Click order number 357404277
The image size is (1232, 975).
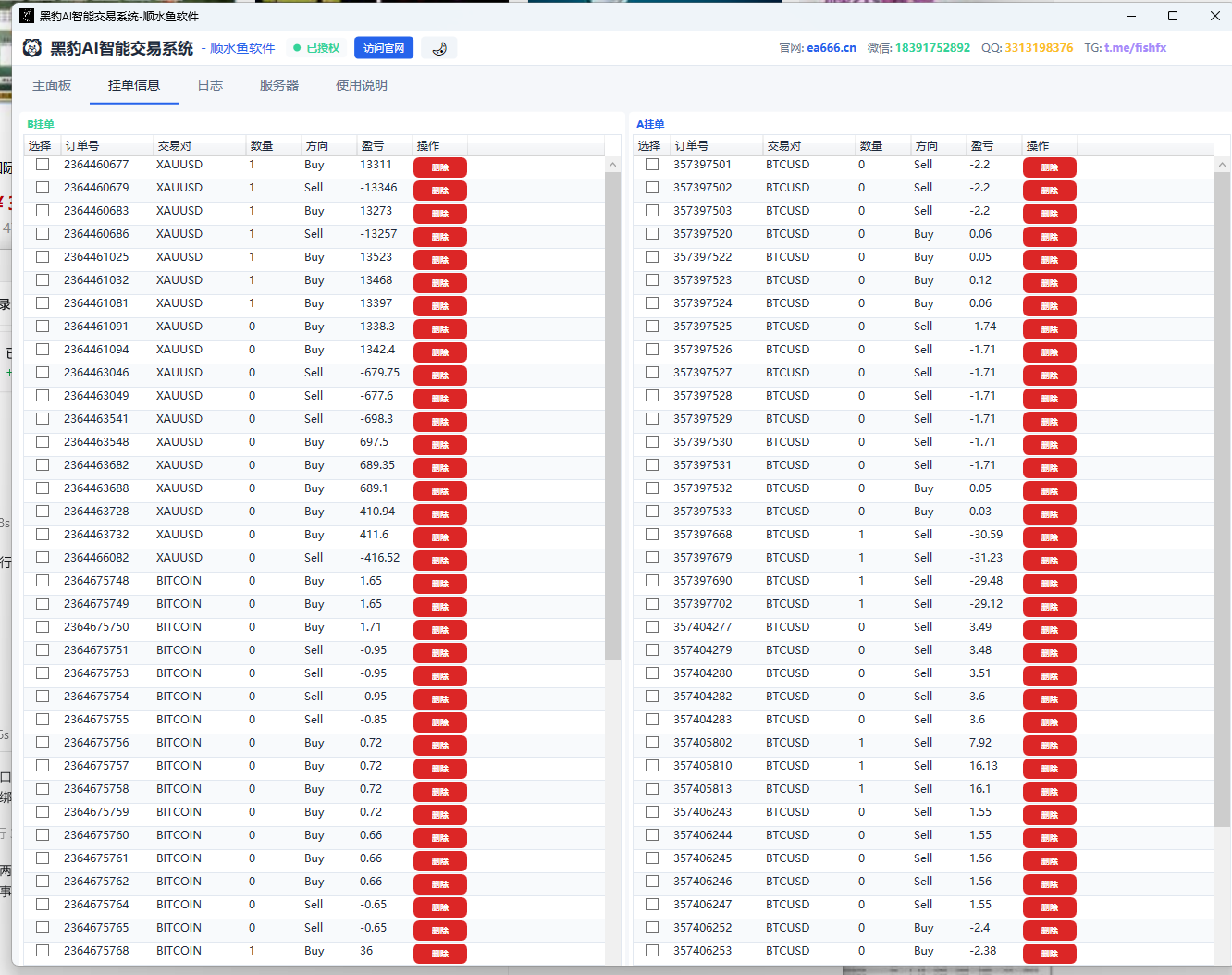[x=703, y=627]
